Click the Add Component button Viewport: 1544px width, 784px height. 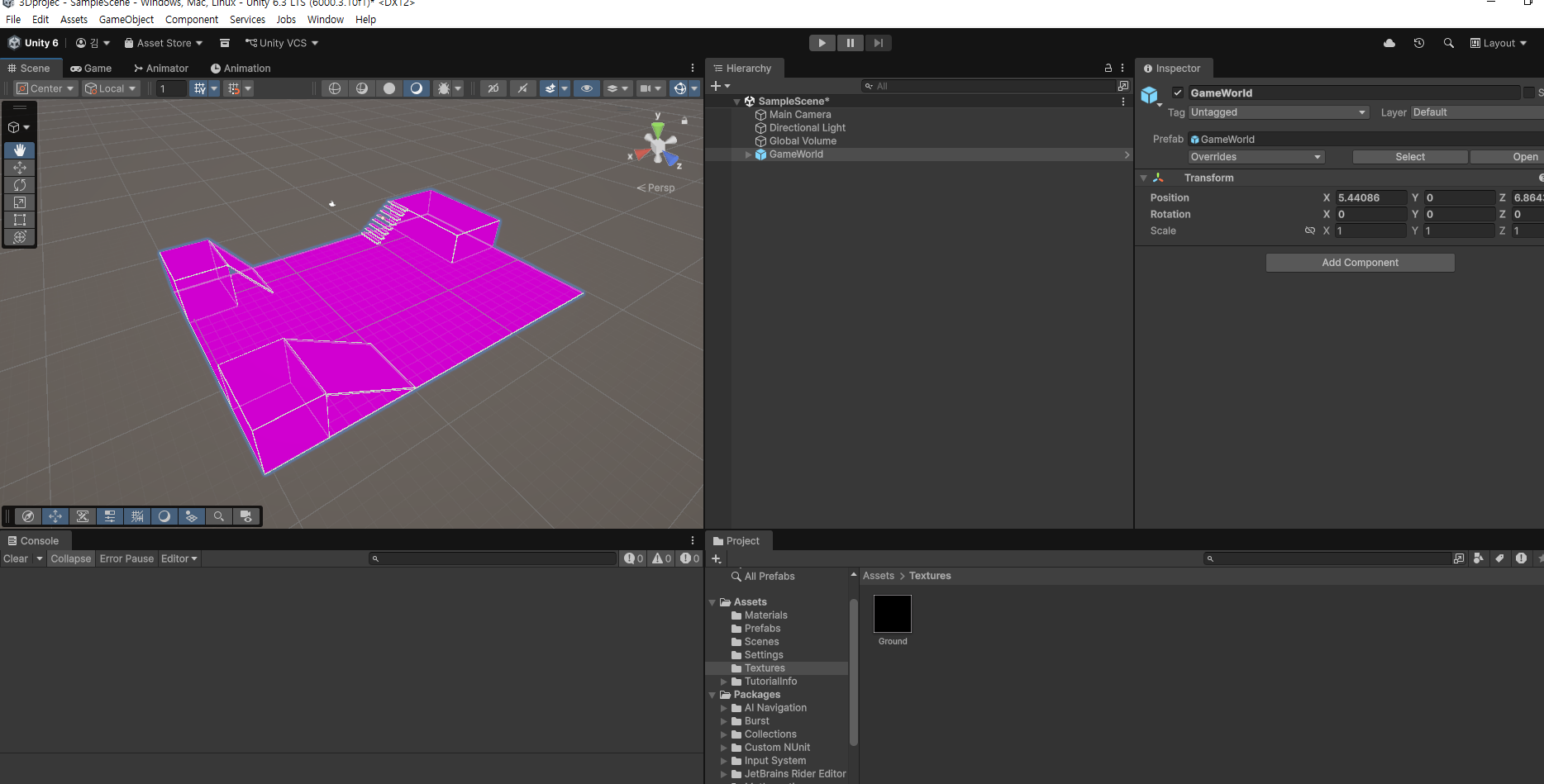coord(1360,263)
